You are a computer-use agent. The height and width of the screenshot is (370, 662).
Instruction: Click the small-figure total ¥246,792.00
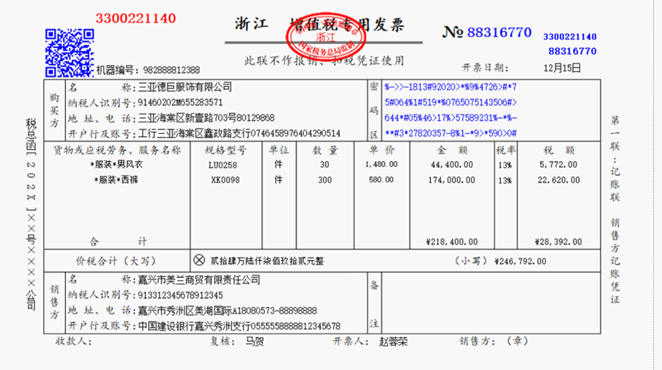(520, 261)
